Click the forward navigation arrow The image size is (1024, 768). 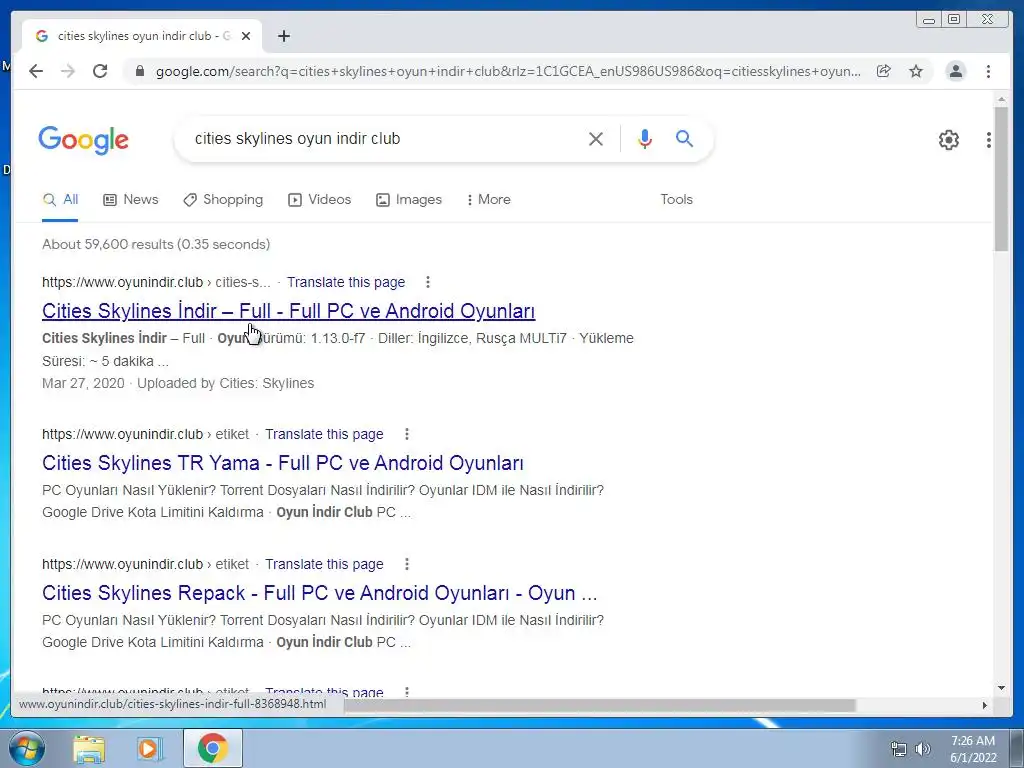[68, 71]
